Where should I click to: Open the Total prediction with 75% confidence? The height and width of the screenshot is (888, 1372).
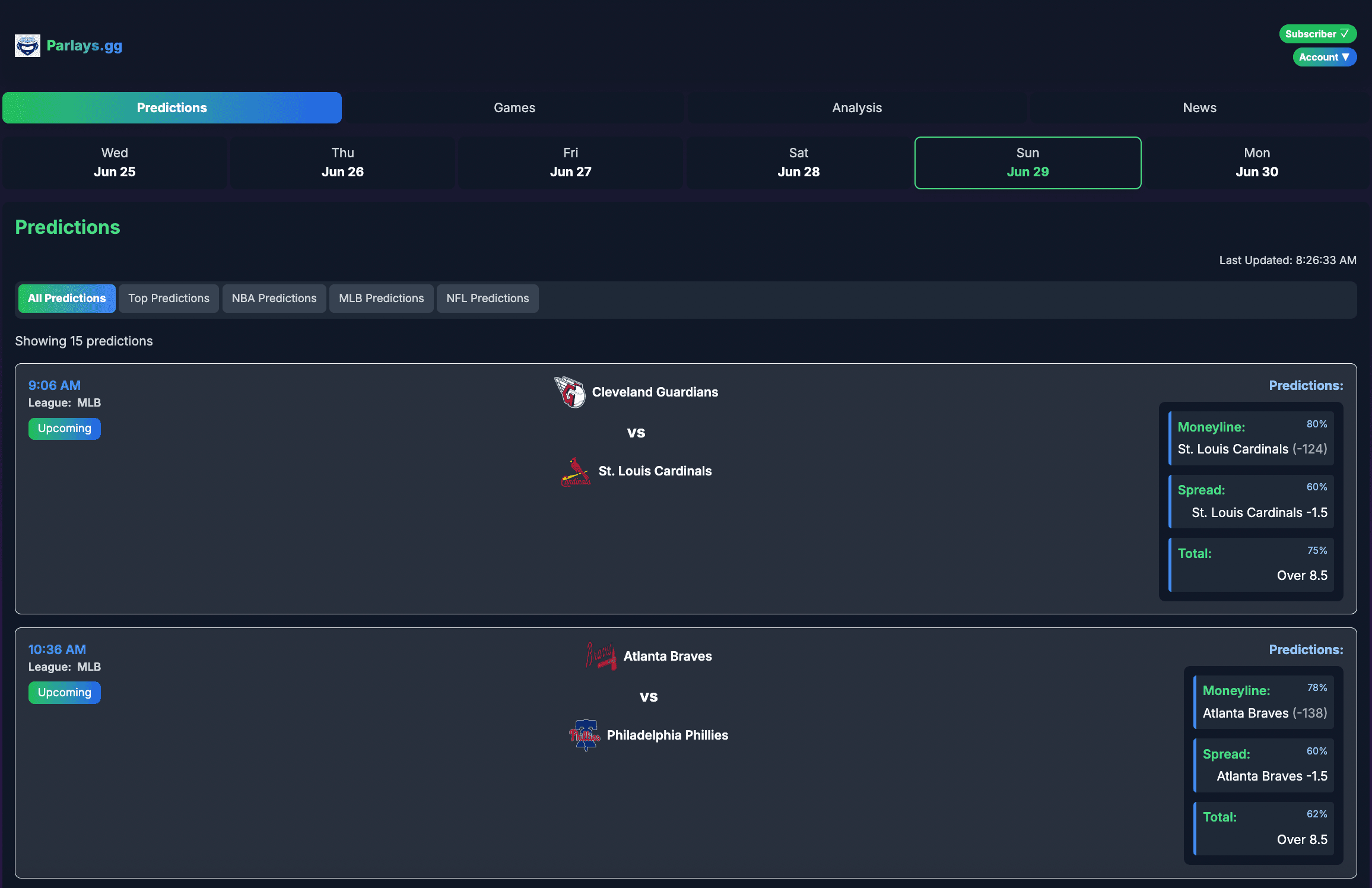click(1252, 564)
